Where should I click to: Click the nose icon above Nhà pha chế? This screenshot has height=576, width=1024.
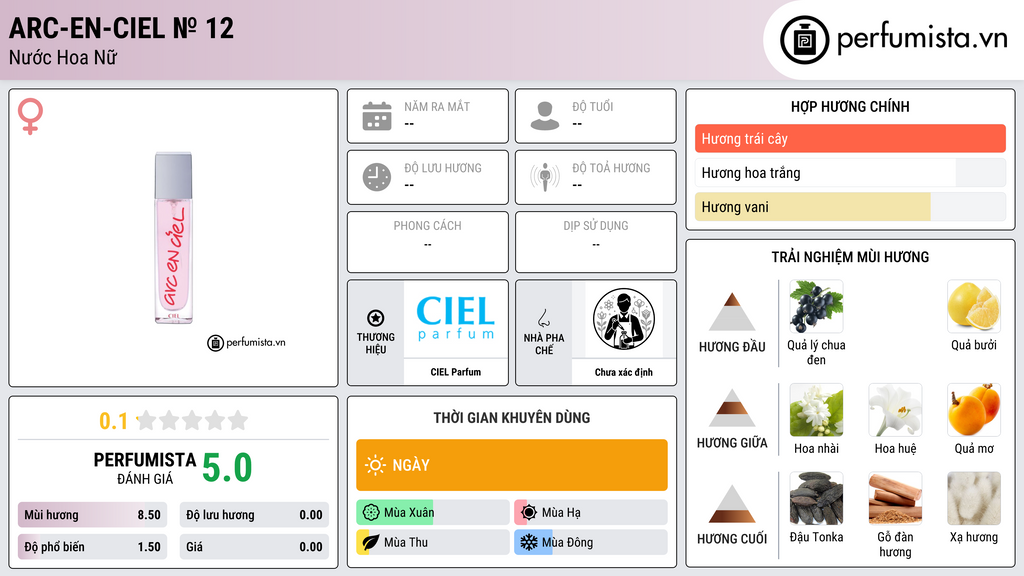point(543,318)
